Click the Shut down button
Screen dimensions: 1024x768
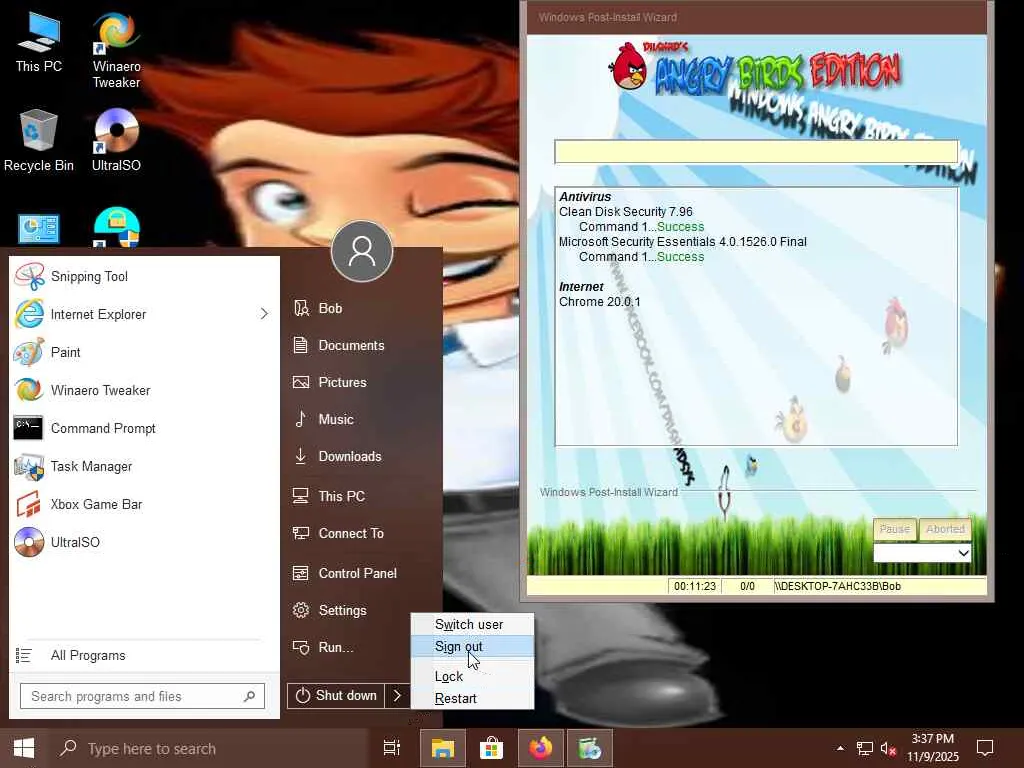336,696
